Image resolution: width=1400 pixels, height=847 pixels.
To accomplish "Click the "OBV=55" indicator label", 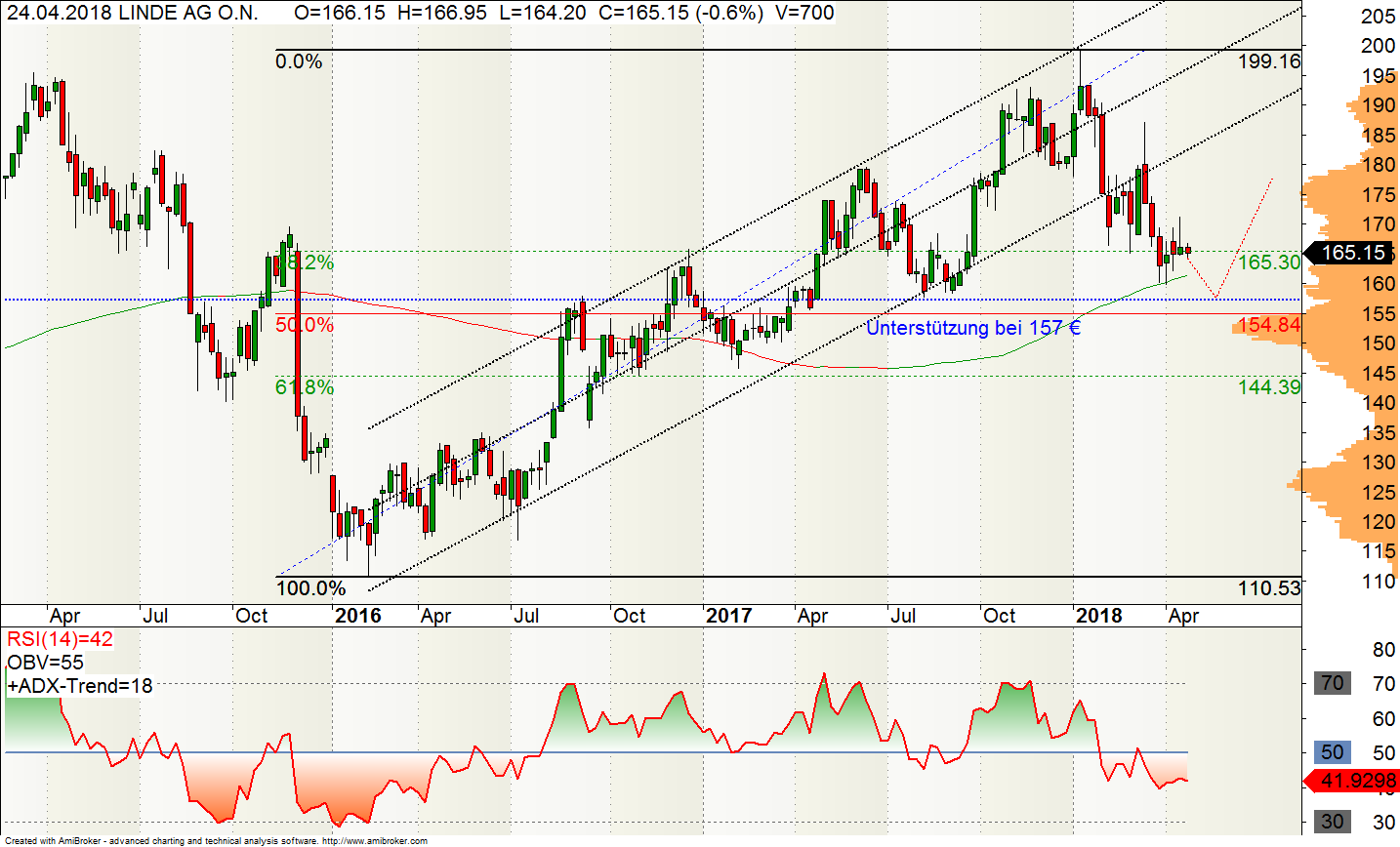I will (45, 663).
